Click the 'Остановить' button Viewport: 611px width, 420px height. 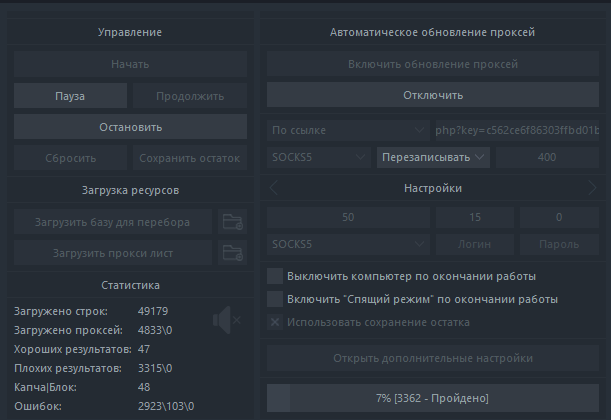tap(130, 127)
